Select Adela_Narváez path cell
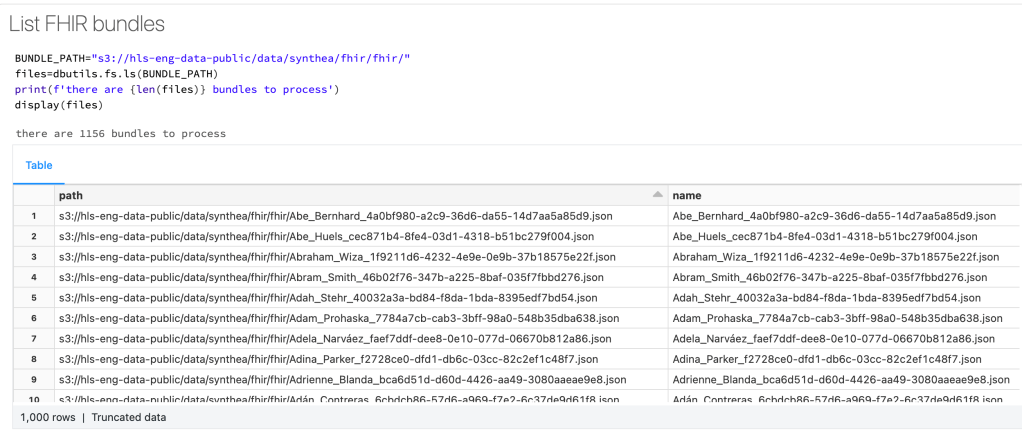This screenshot has height=432, width=1022. point(335,339)
